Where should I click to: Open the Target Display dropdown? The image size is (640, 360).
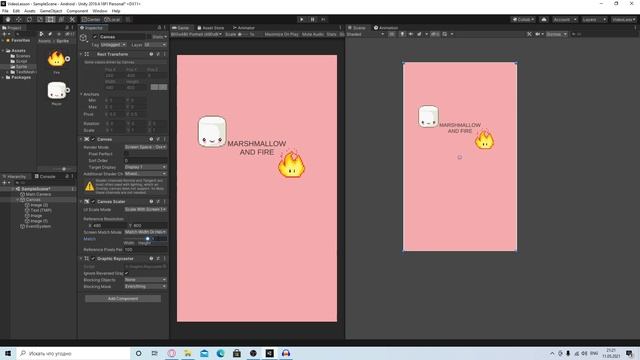pyautogui.click(x=145, y=167)
